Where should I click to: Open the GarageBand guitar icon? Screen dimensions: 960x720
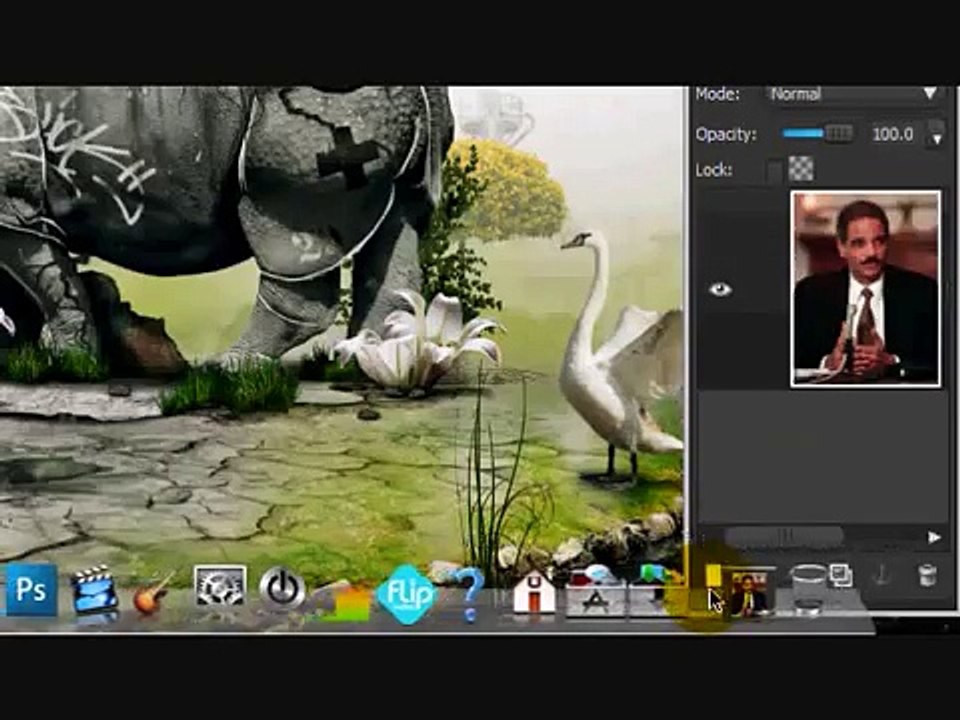click(x=154, y=593)
